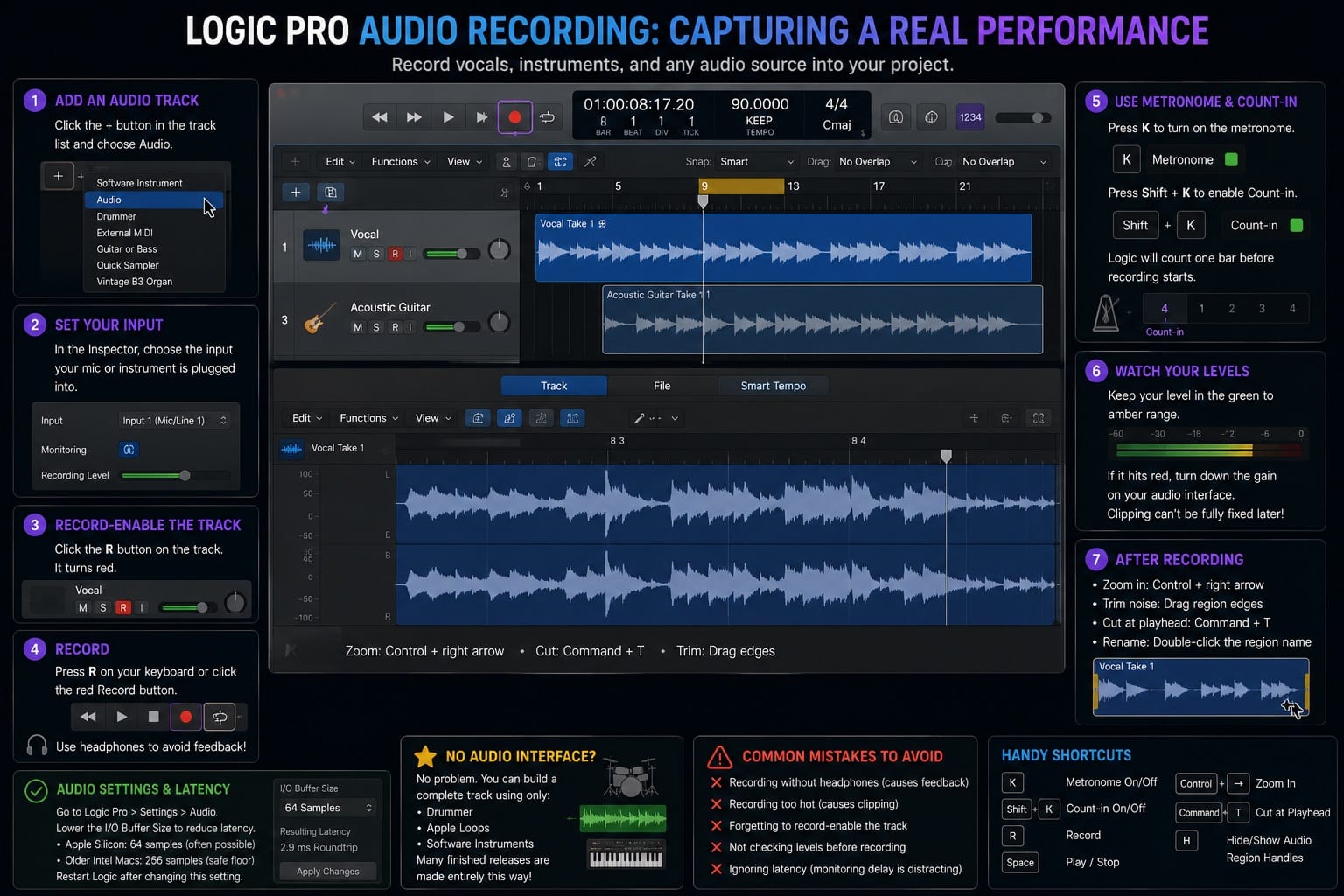The image size is (1344, 896).
Task: Click Fast Forward in the main control bar
Action: [x=414, y=117]
